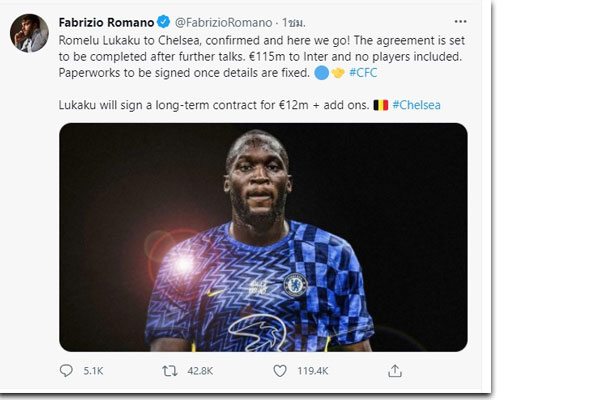Click the handshake emoji in tweet
The width and height of the screenshot is (600, 400).
point(338,73)
